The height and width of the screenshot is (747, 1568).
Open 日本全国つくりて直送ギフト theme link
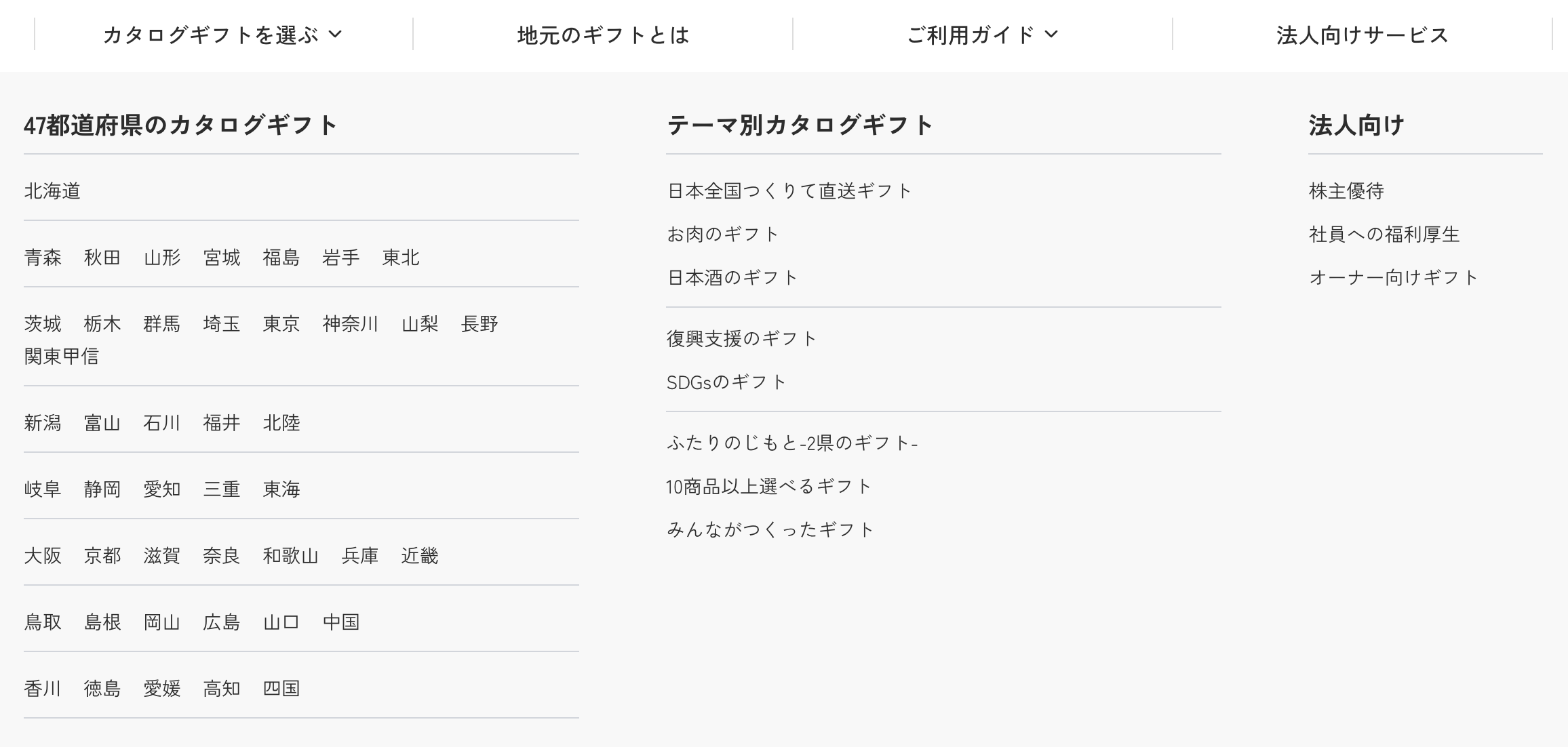coord(789,191)
